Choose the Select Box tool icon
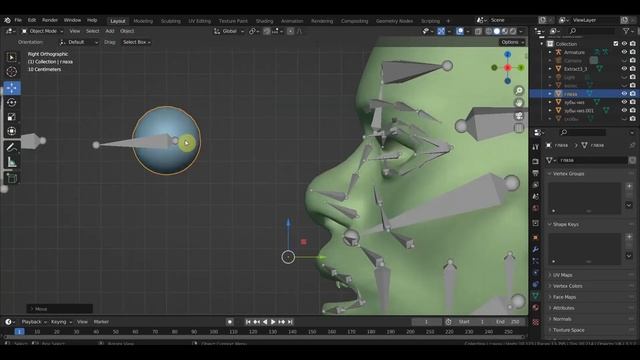The image size is (640, 360). coord(12,57)
